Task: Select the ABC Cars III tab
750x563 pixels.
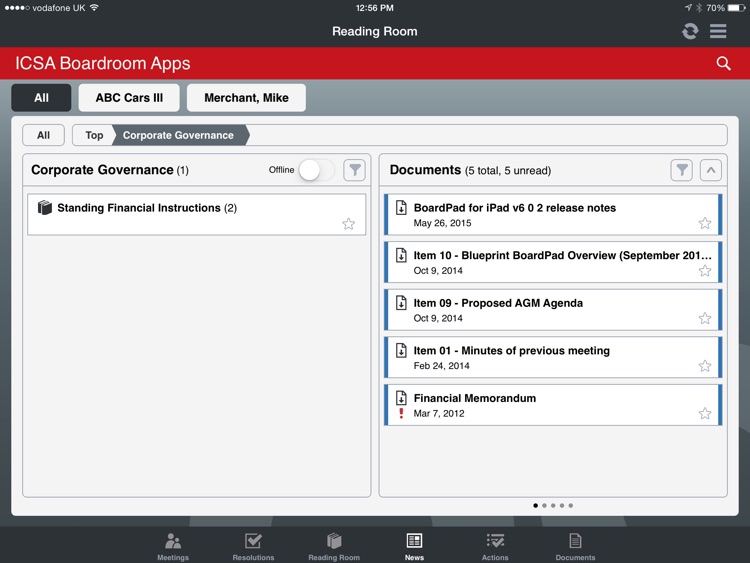Action: click(x=129, y=98)
